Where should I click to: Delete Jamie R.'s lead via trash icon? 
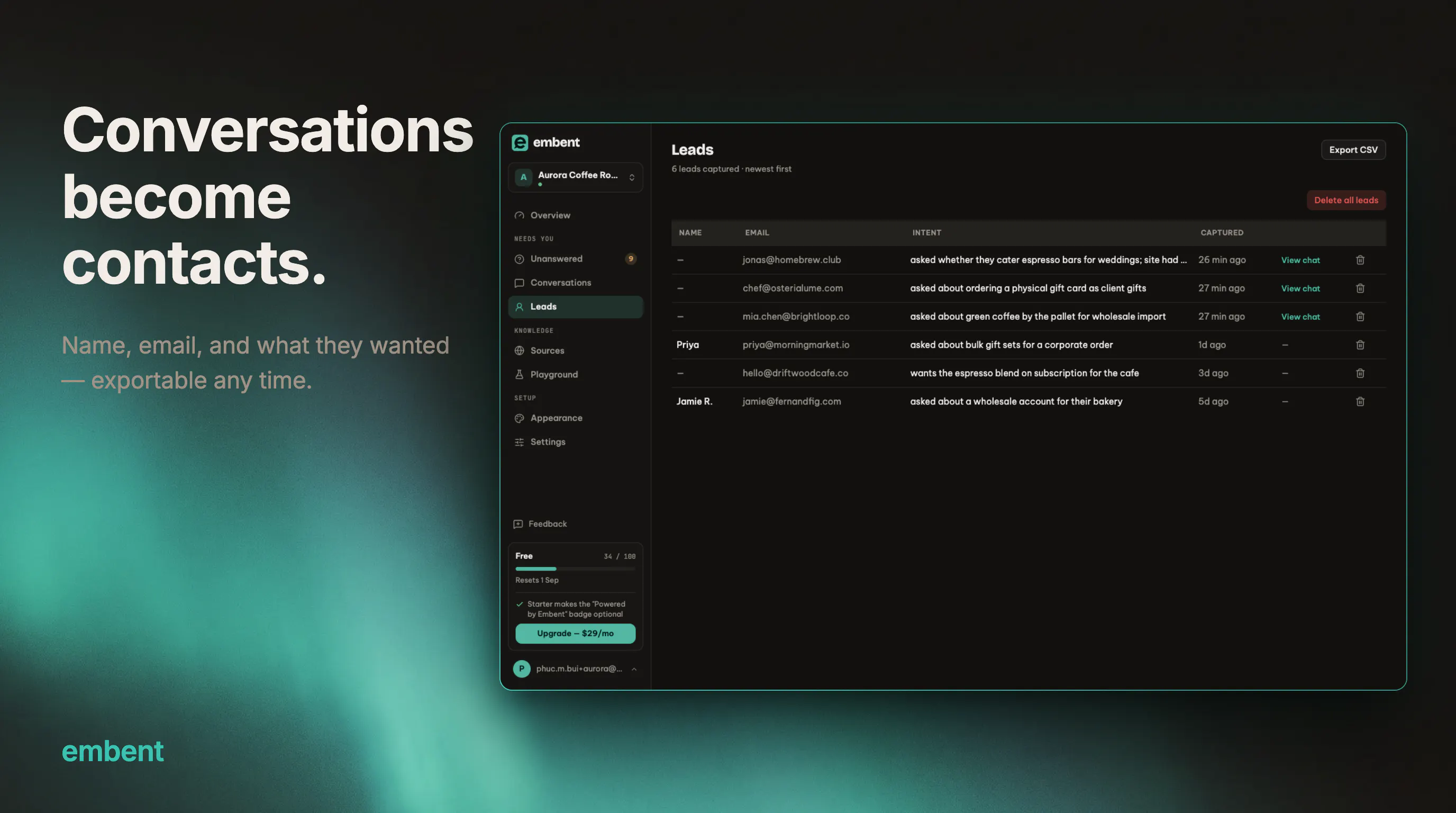(x=1360, y=401)
